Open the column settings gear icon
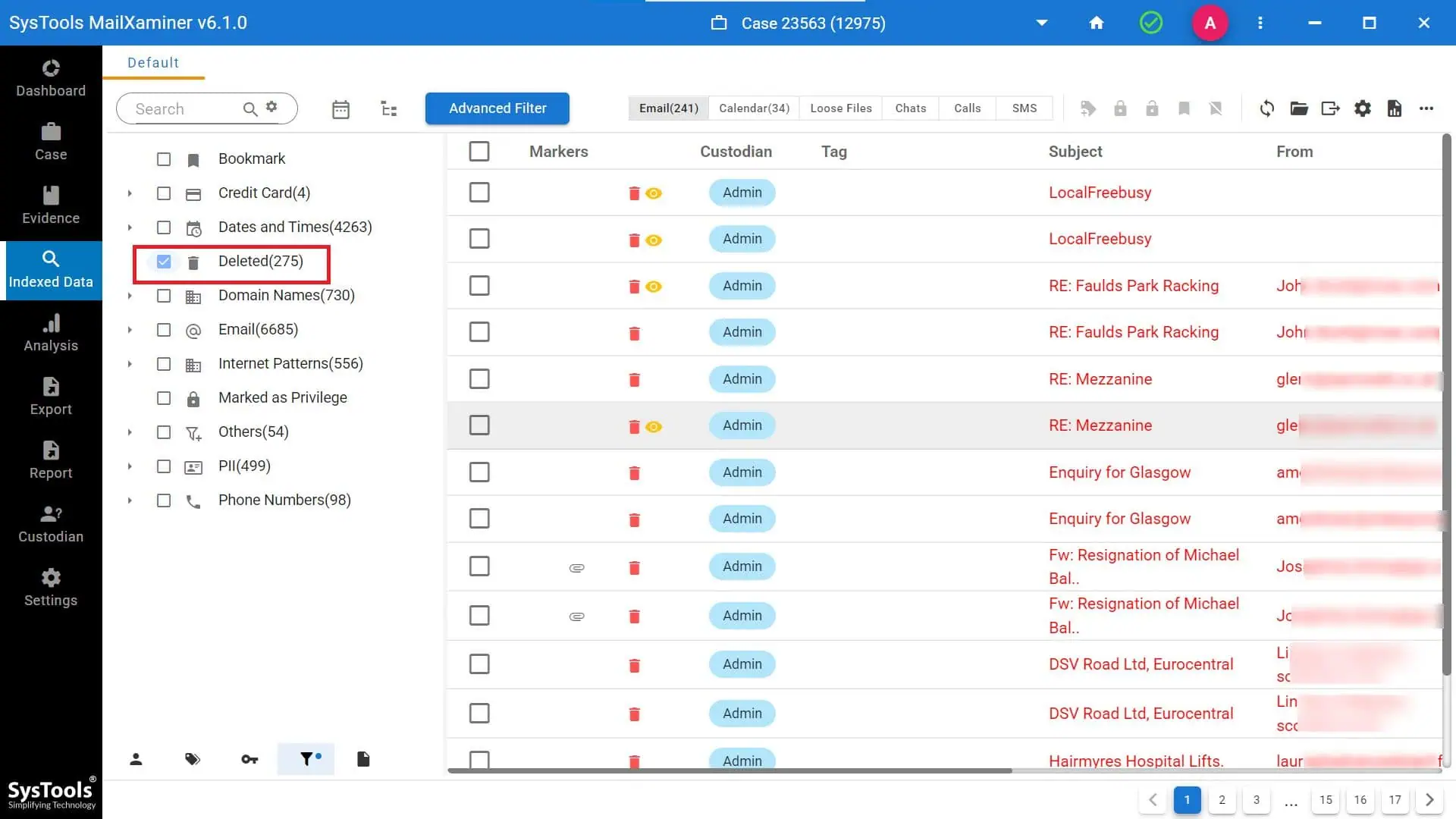 (1363, 108)
